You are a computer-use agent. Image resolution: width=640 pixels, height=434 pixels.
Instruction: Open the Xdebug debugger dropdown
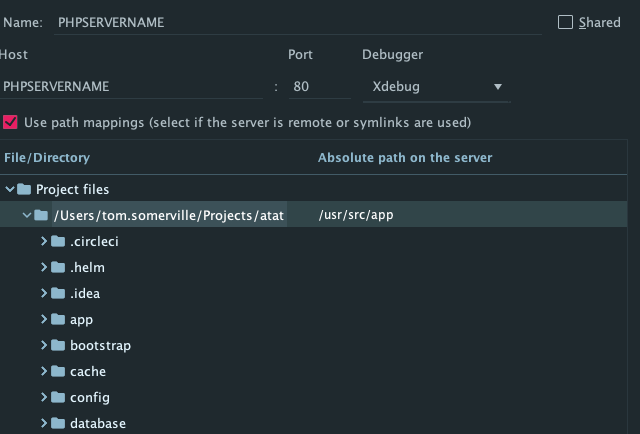coord(436,87)
